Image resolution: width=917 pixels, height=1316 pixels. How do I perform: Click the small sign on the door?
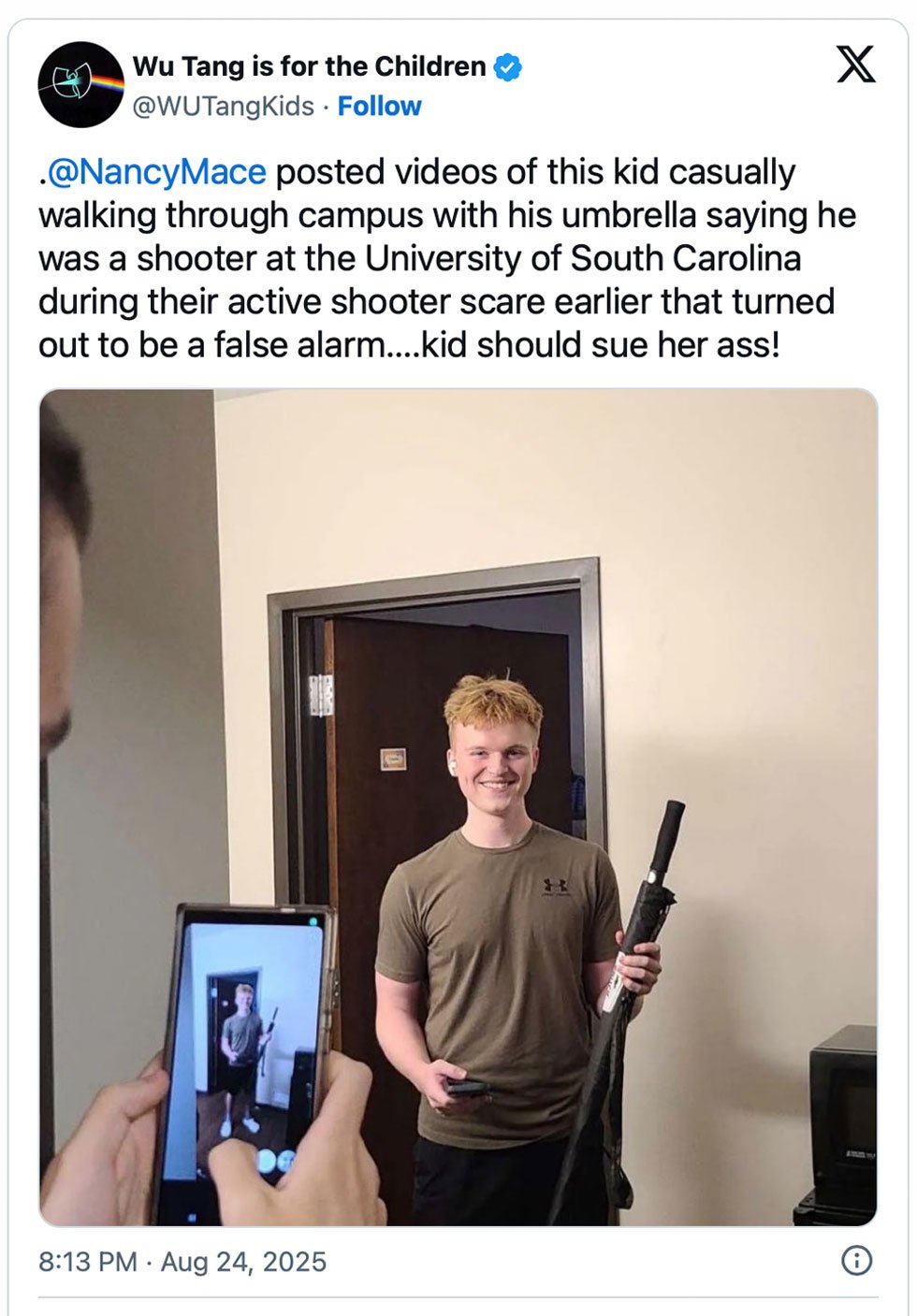(394, 759)
